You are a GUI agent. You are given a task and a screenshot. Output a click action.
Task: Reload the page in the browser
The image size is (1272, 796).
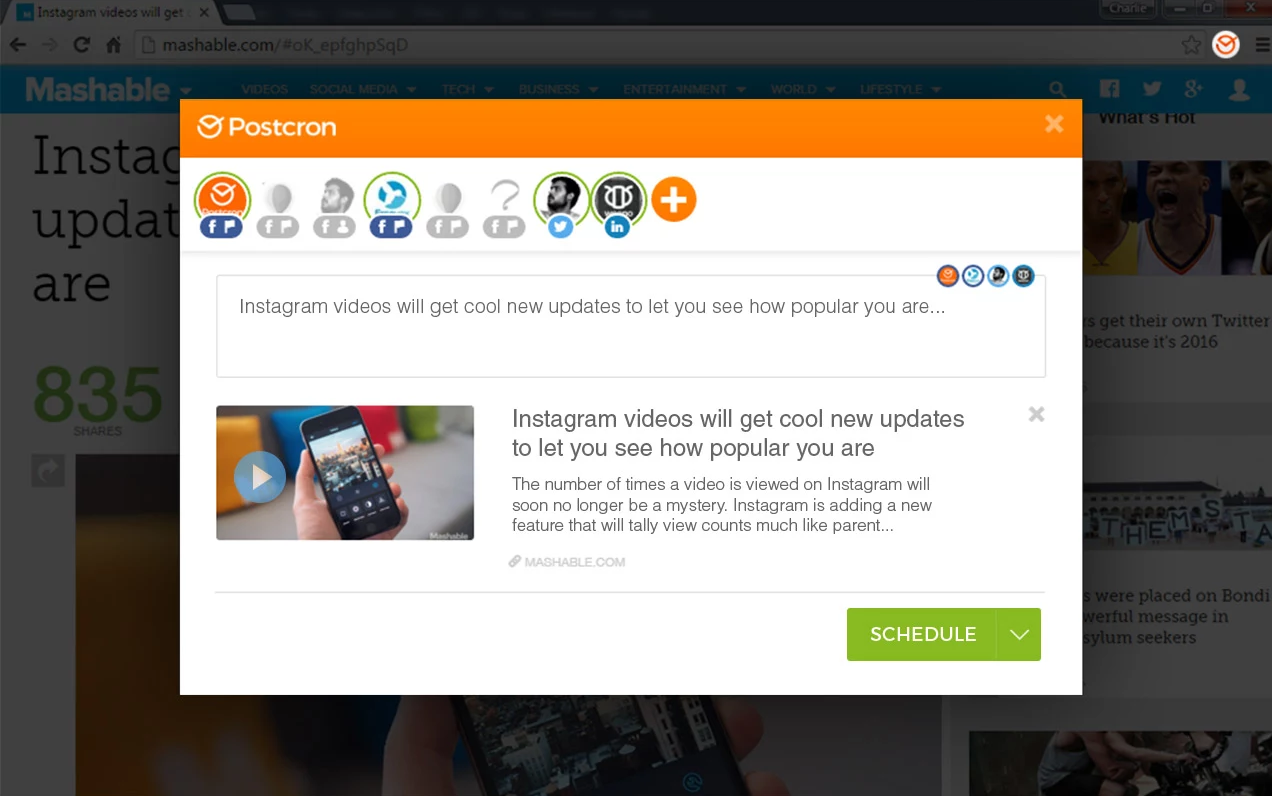(x=82, y=45)
